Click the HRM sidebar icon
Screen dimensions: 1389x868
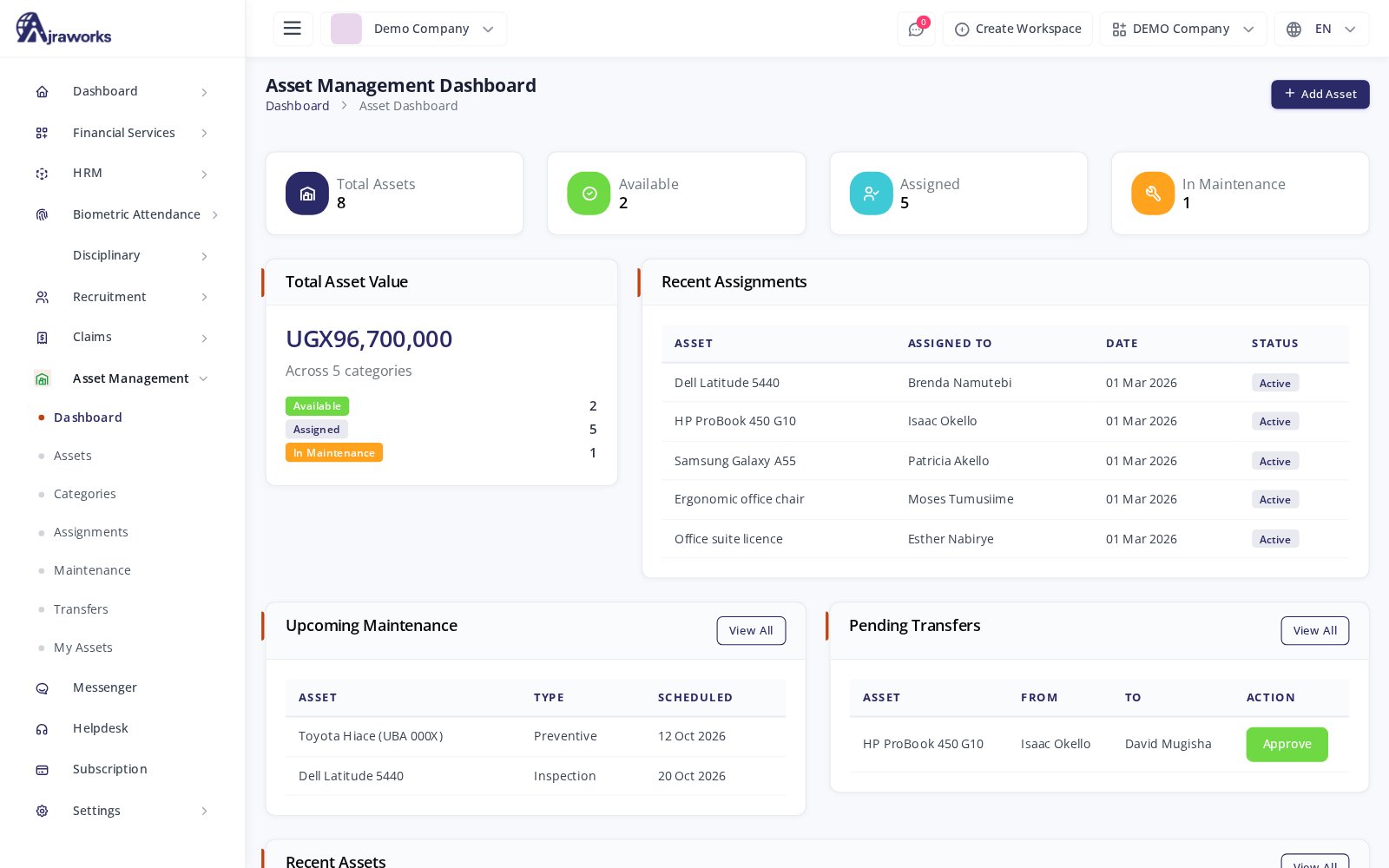tap(42, 174)
